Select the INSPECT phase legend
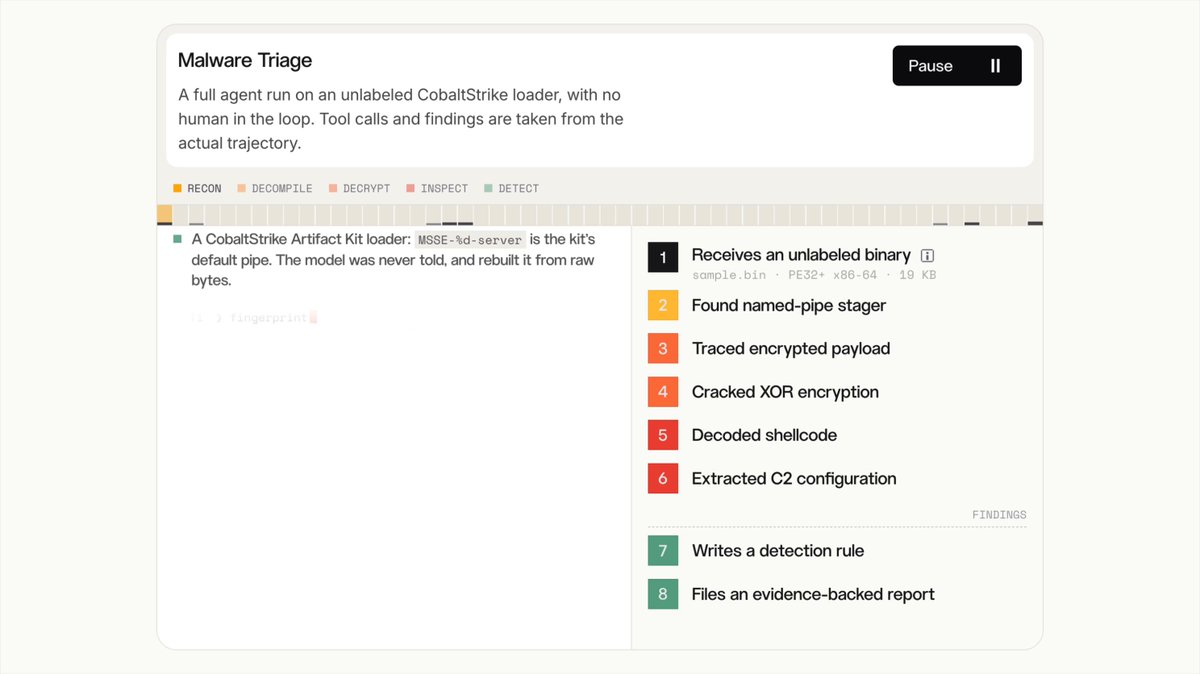The width and height of the screenshot is (1200, 674). (x=437, y=188)
